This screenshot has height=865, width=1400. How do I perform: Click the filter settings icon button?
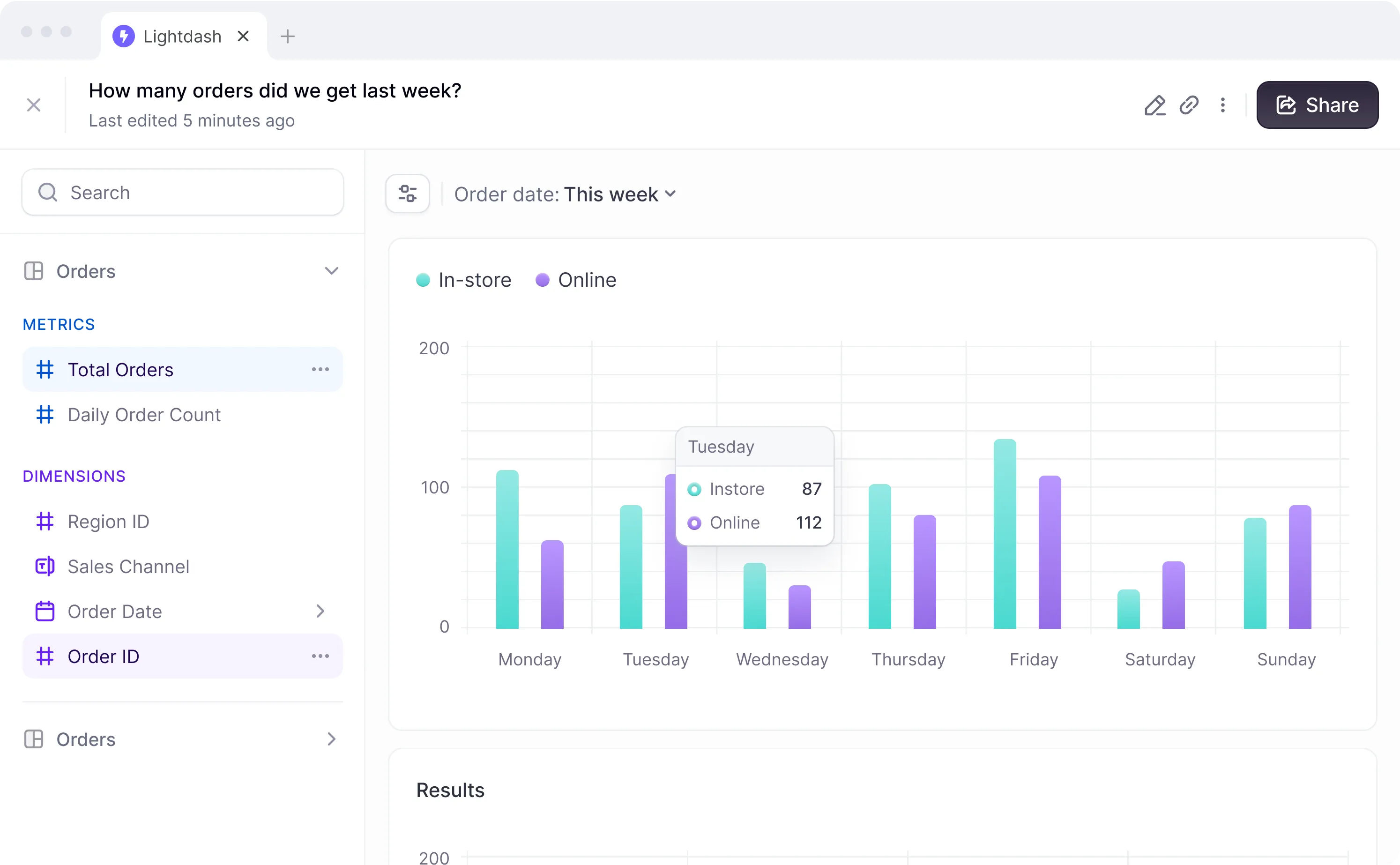click(407, 194)
